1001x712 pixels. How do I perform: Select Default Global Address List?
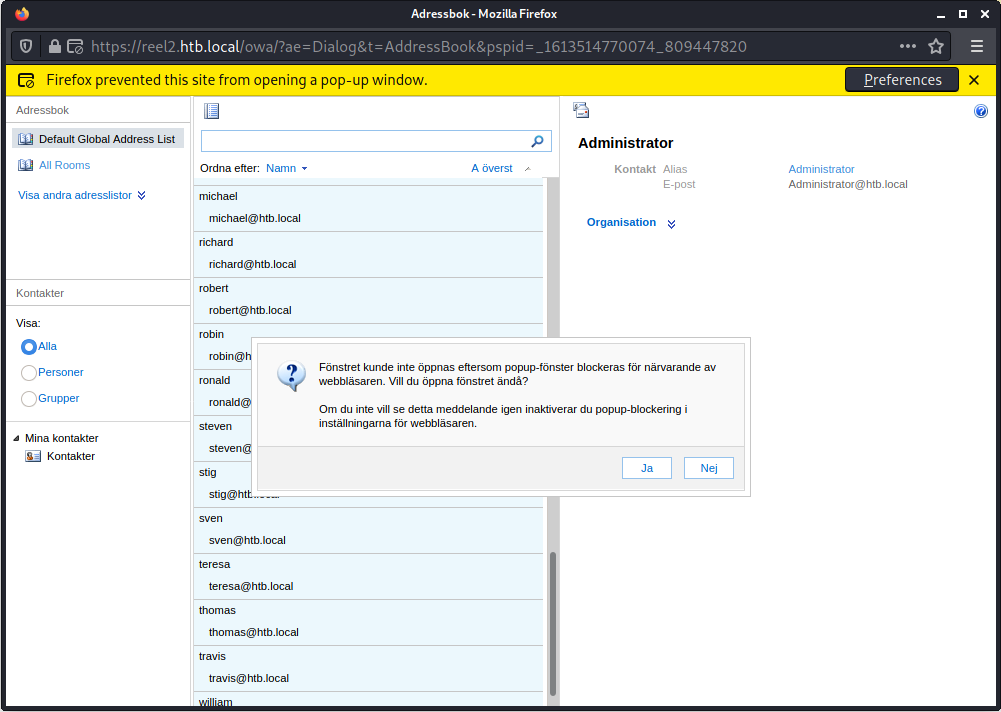click(x=106, y=139)
